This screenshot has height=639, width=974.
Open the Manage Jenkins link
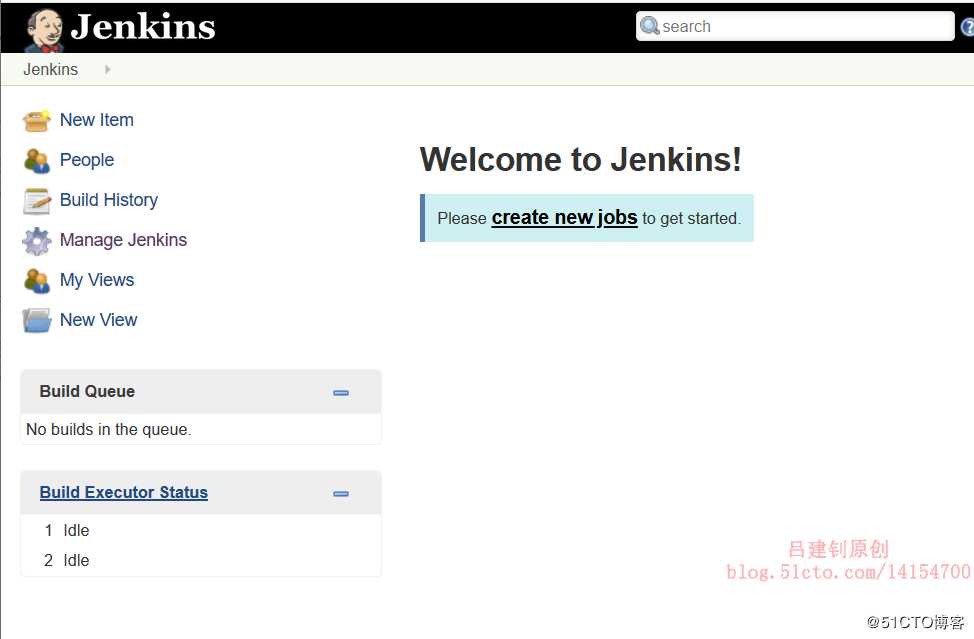point(123,240)
